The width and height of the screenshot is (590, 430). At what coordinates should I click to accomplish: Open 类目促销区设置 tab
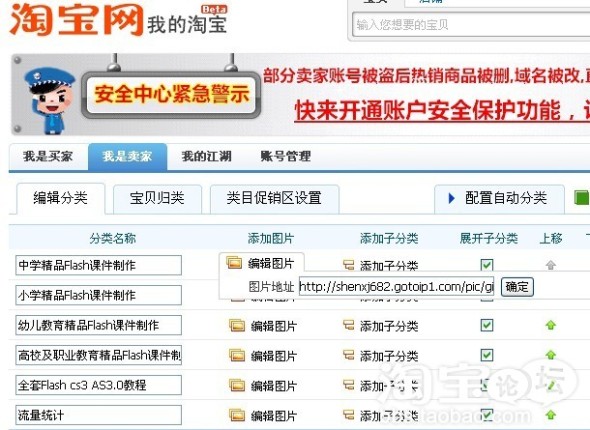tap(274, 198)
